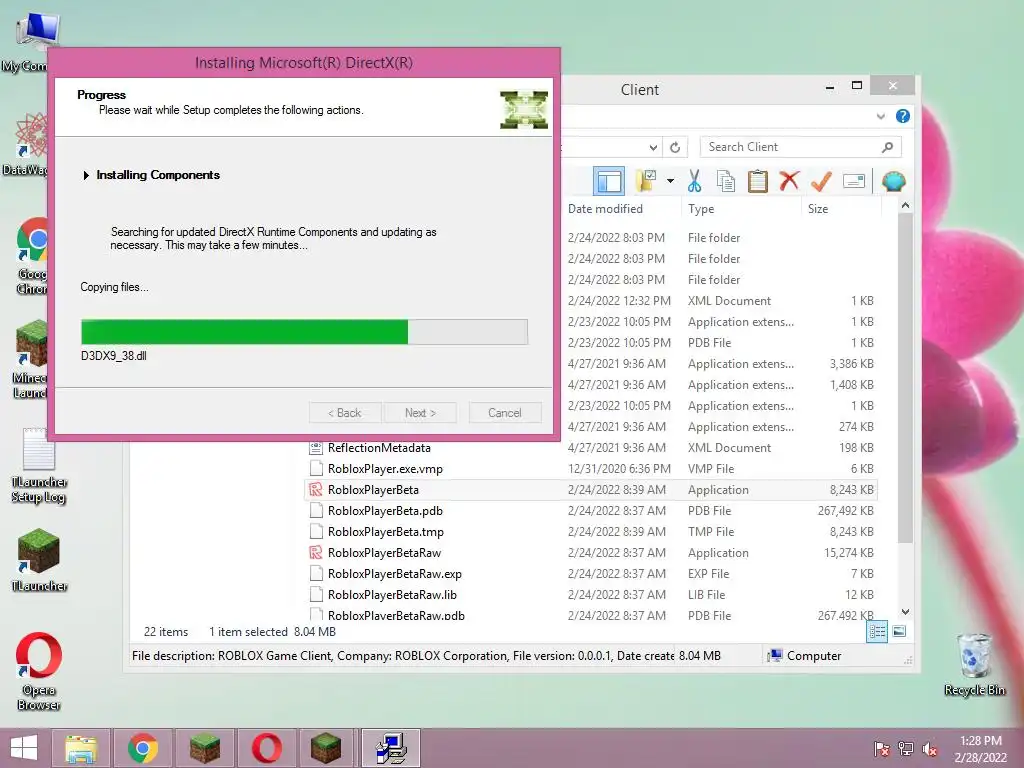Open File Explorer from the taskbar

pos(80,748)
